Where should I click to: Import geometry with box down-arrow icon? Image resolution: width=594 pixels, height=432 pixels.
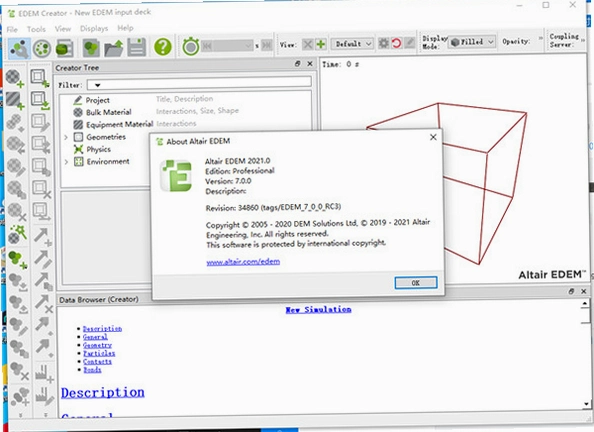40,100
